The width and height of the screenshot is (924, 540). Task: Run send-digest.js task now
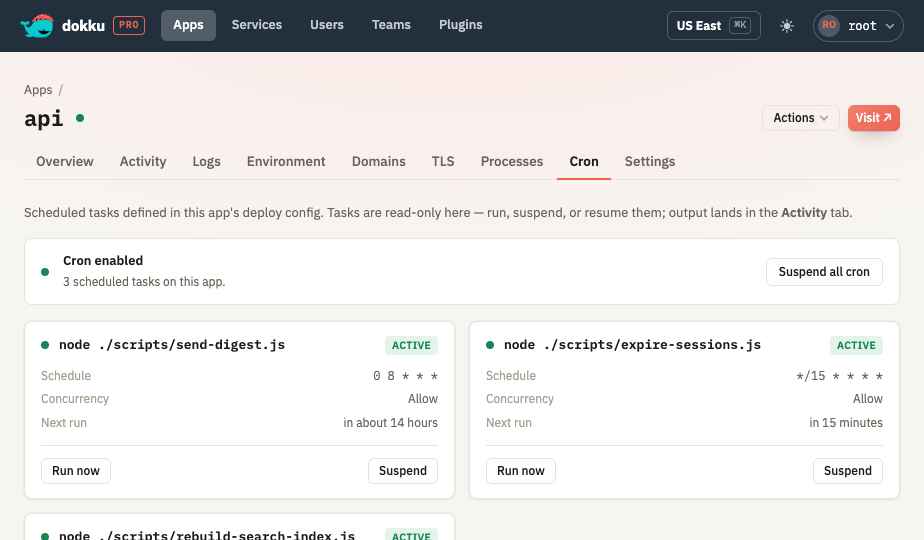click(76, 471)
